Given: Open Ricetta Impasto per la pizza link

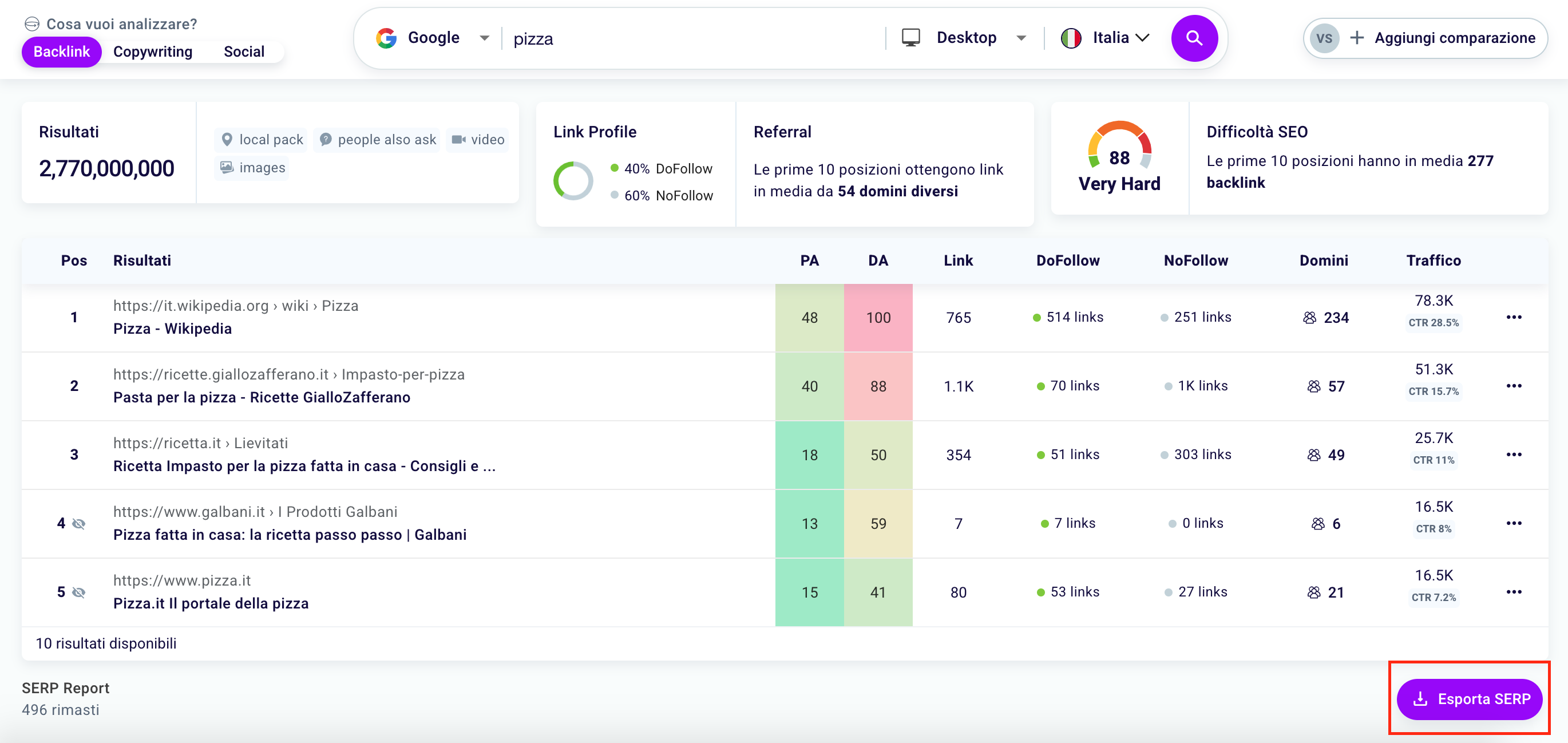Looking at the screenshot, I should (304, 467).
